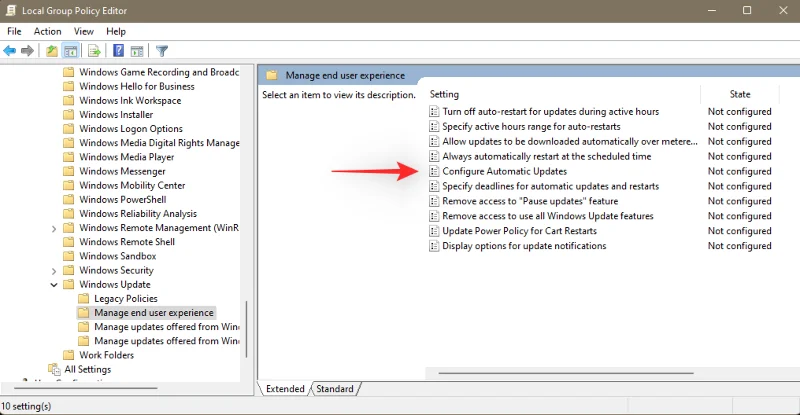The image size is (800, 415).
Task: Click the Back arrow toolbar icon
Action: click(10, 51)
